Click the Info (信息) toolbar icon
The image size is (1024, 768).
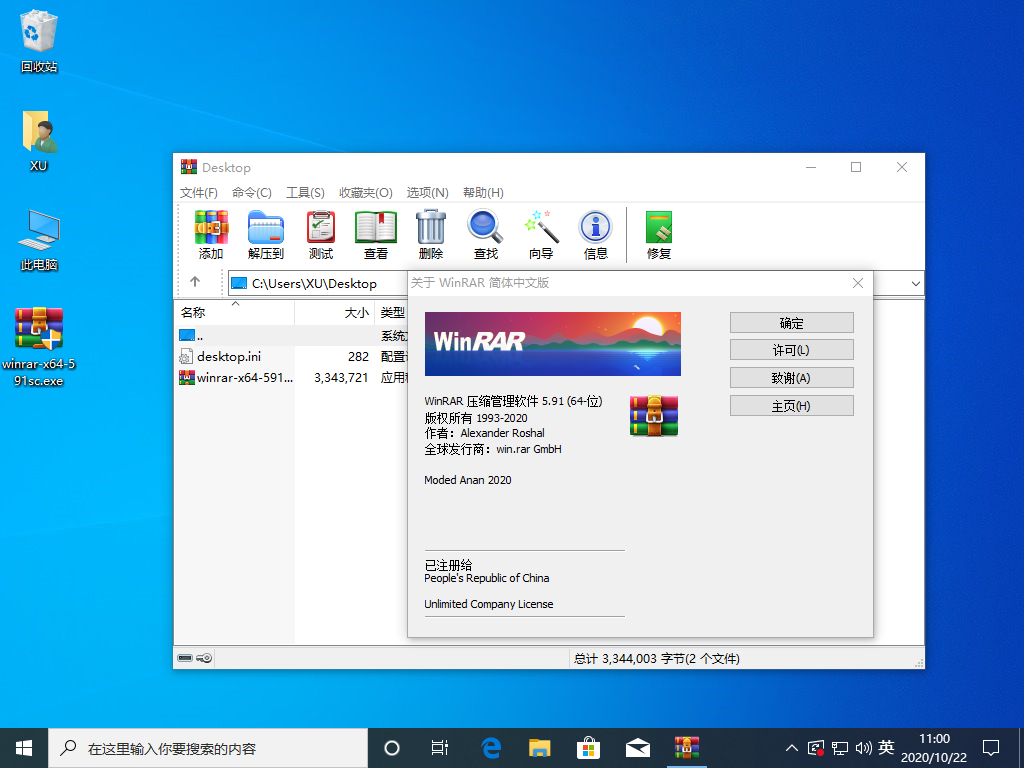point(596,235)
